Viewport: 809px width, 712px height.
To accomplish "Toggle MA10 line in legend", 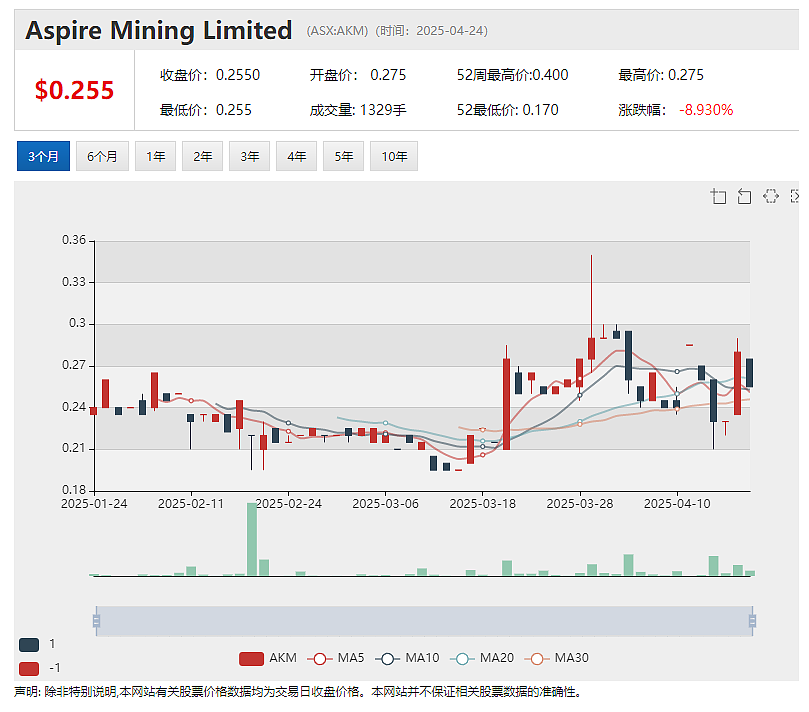I will 408,658.
